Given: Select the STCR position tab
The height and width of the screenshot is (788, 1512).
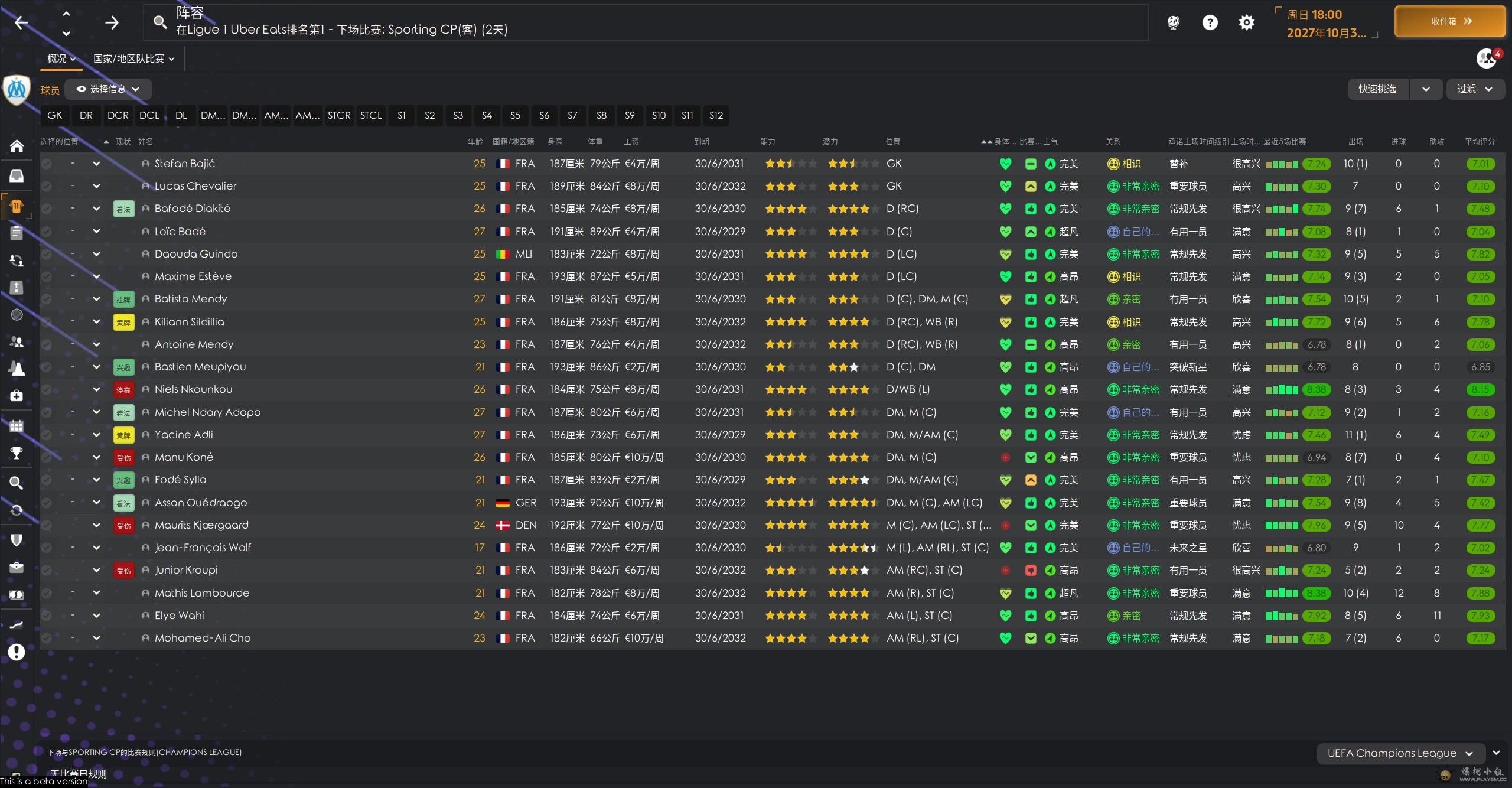Looking at the screenshot, I should click(339, 116).
